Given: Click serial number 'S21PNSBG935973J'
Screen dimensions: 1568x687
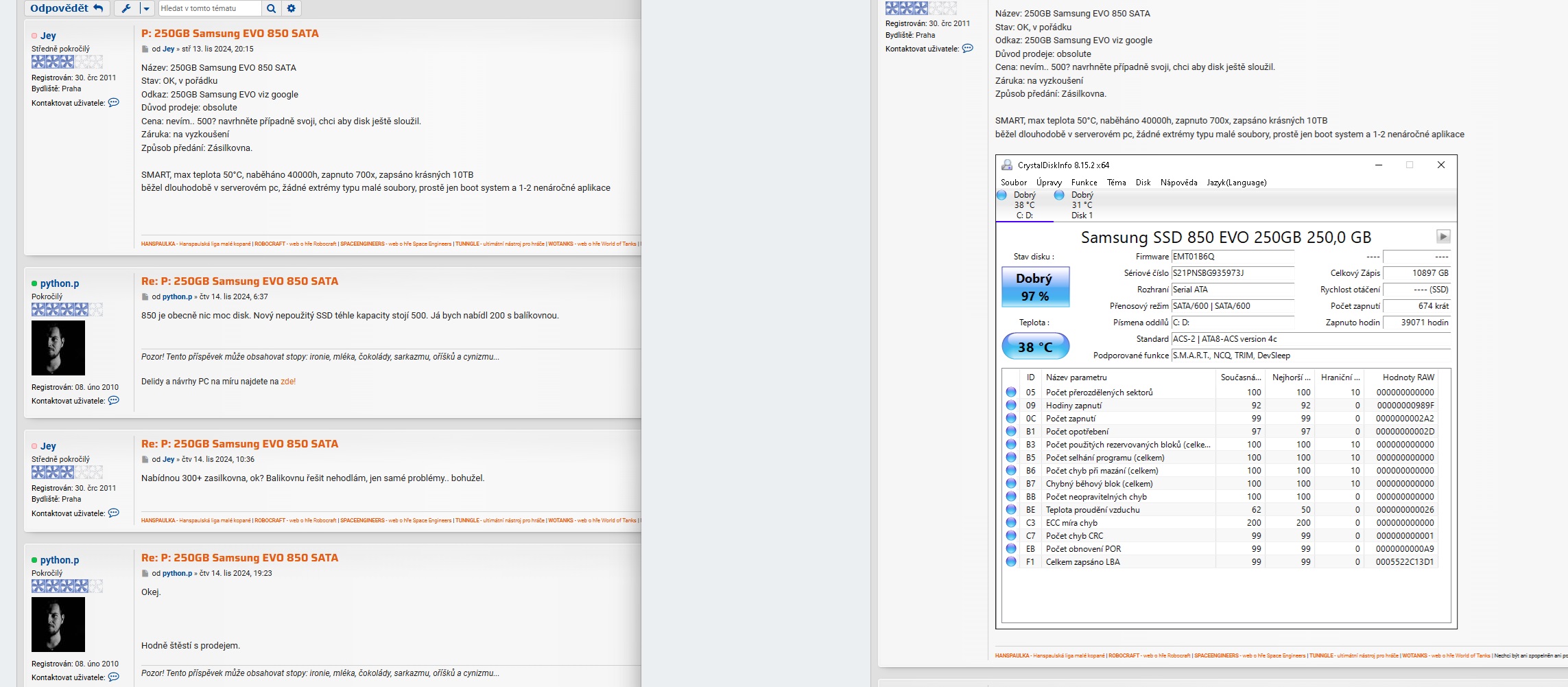Looking at the screenshot, I should click(x=1232, y=273).
